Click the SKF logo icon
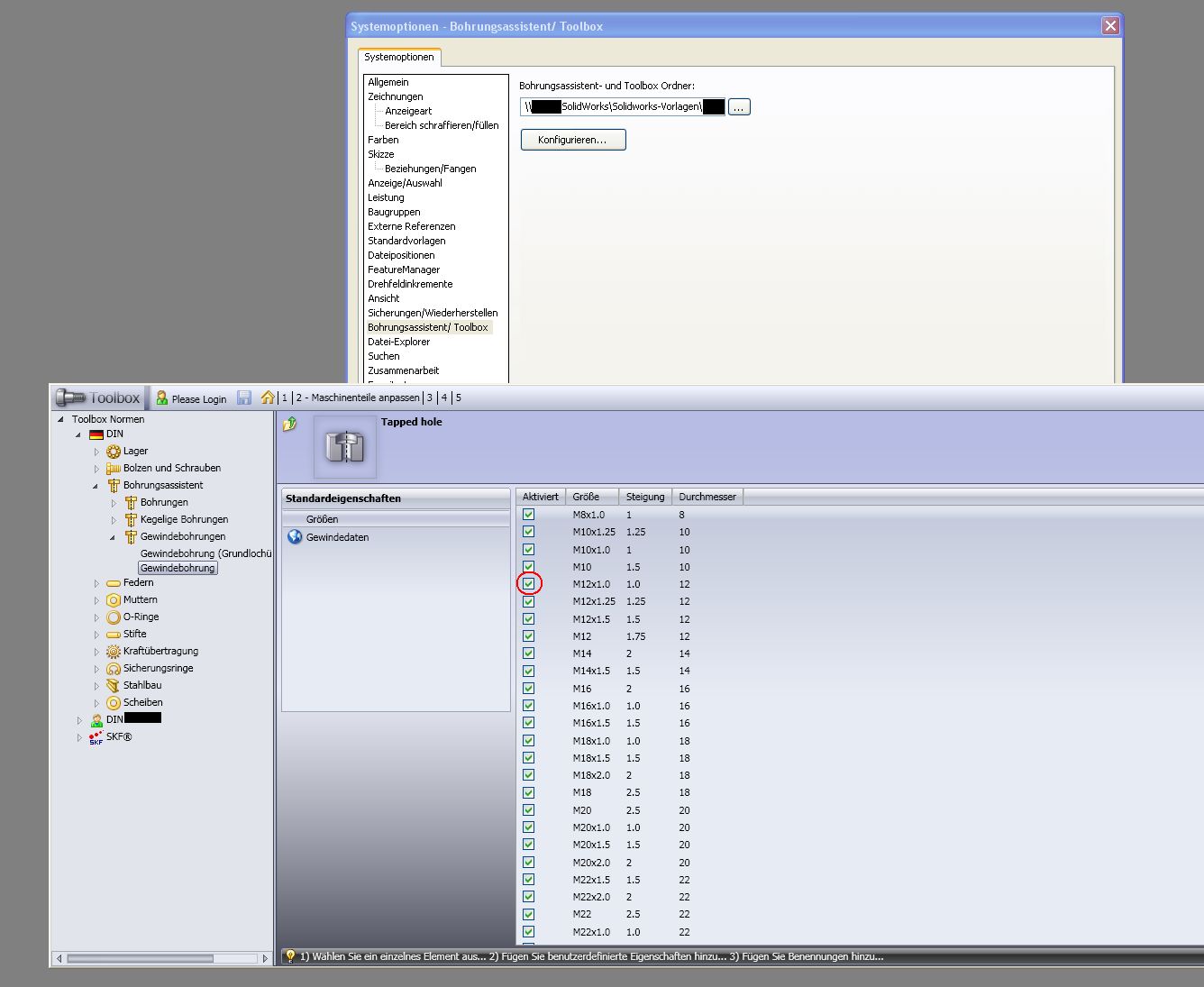This screenshot has height=987, width=1204. coord(96,737)
